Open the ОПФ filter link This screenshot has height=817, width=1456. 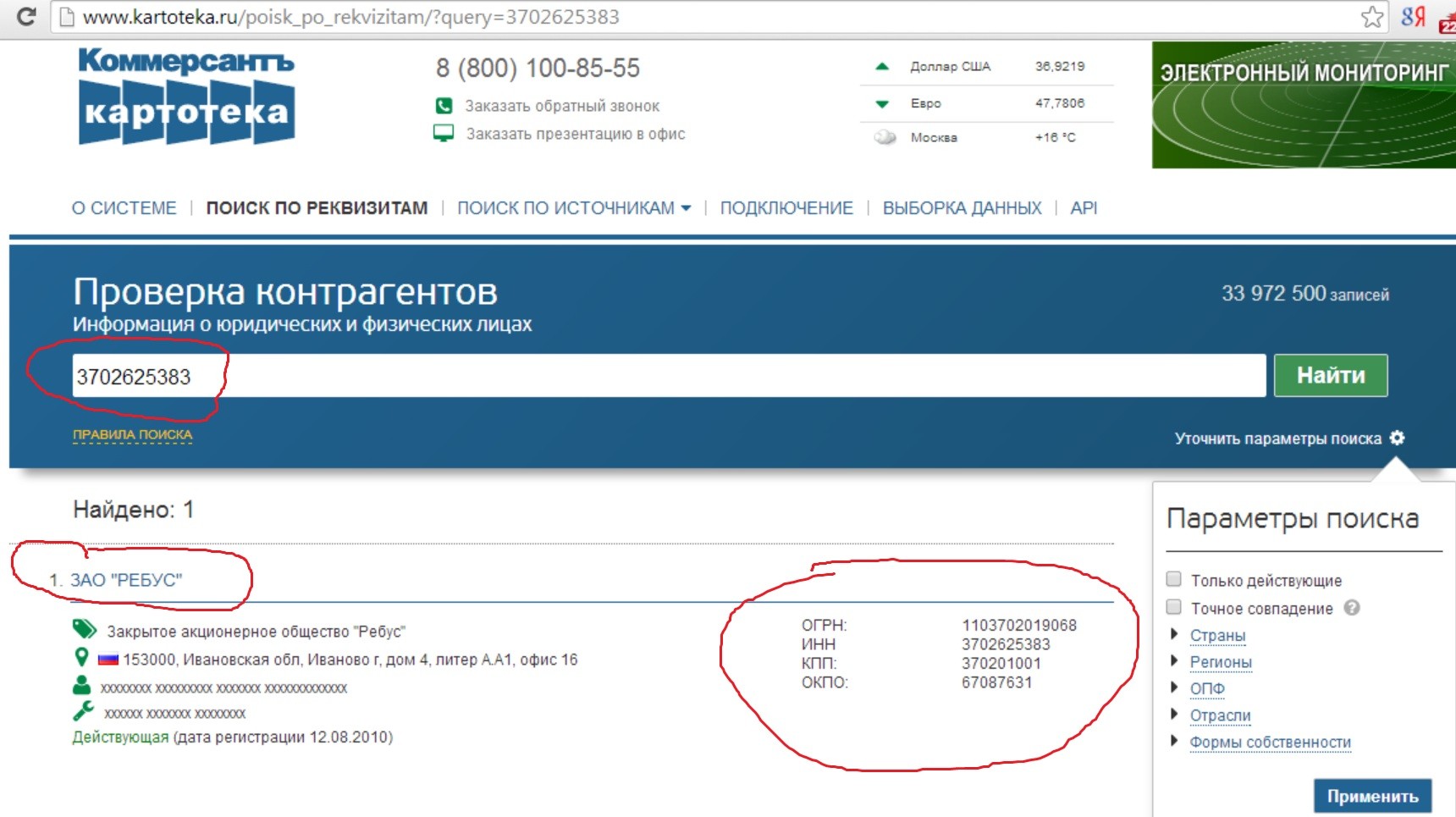point(1207,688)
